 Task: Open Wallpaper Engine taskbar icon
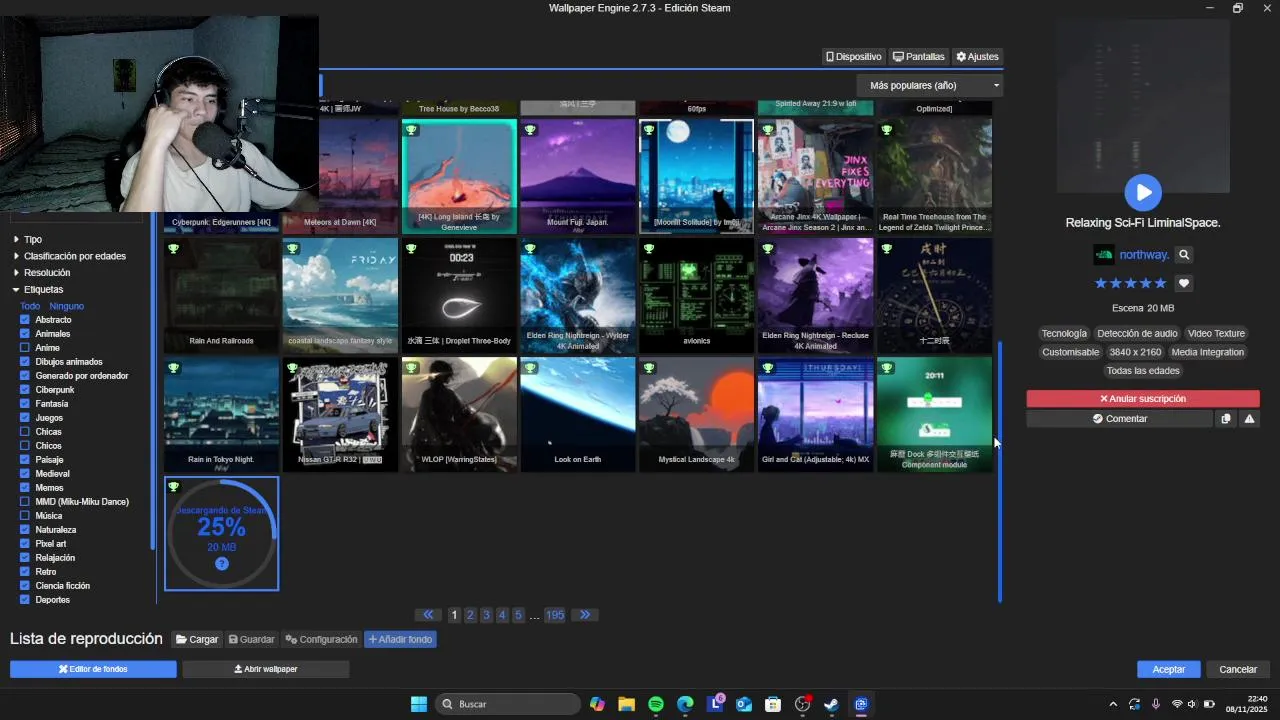pos(861,704)
